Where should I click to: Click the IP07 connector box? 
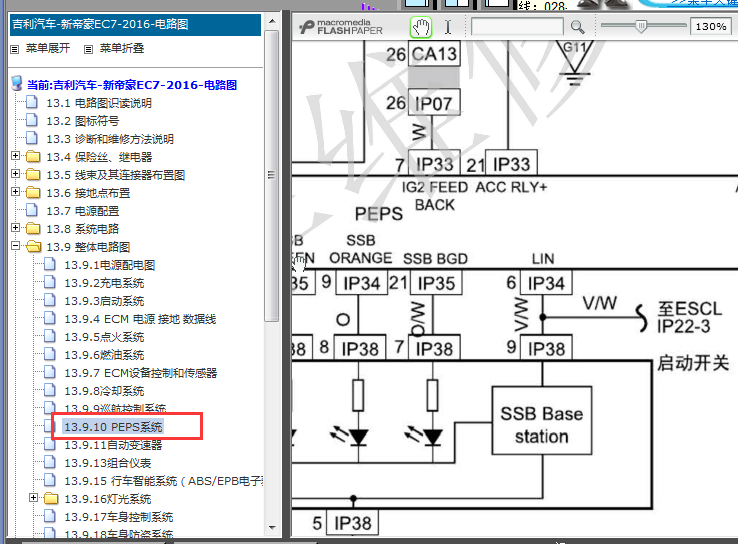[x=434, y=103]
